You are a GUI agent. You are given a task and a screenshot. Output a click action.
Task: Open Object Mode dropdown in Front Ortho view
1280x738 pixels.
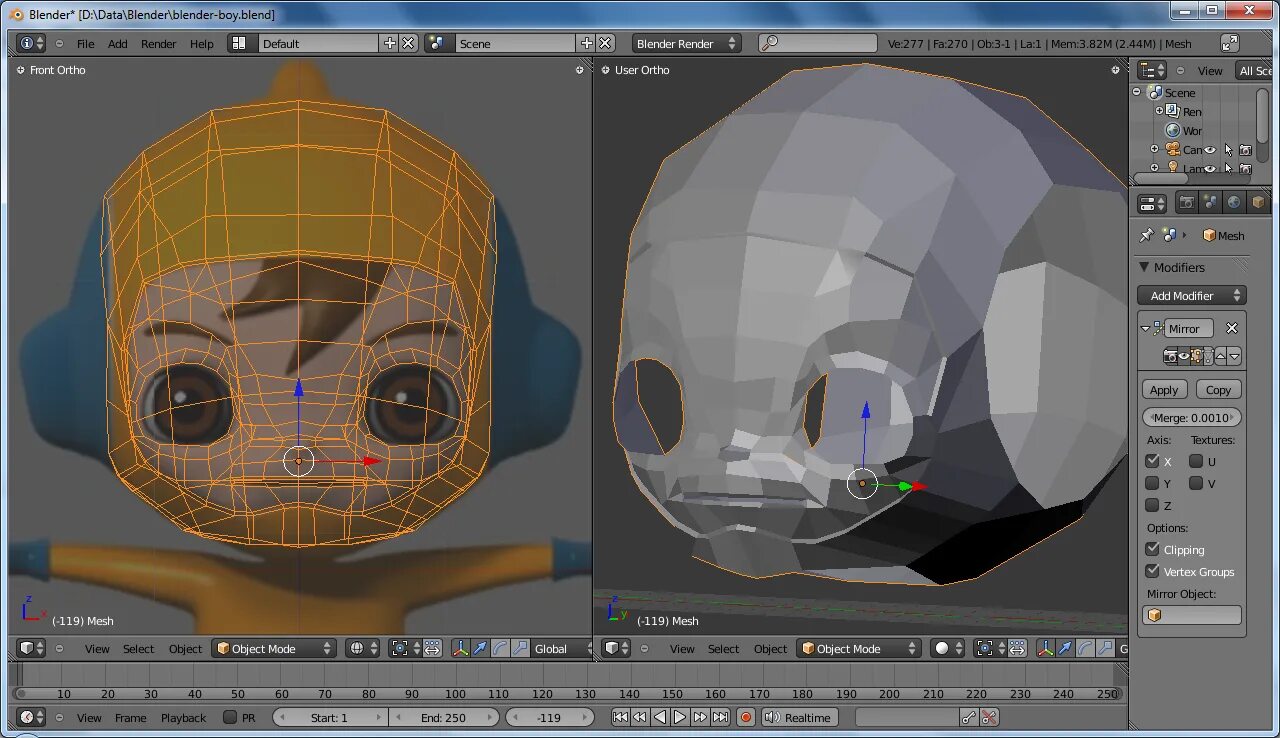273,648
